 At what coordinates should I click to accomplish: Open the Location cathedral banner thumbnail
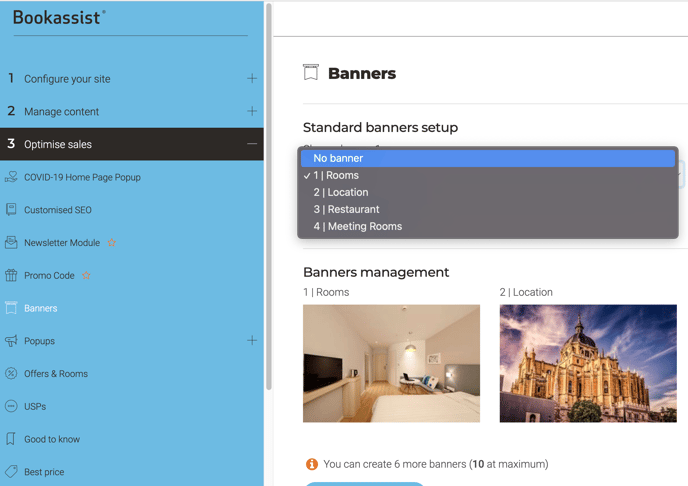[x=588, y=363]
